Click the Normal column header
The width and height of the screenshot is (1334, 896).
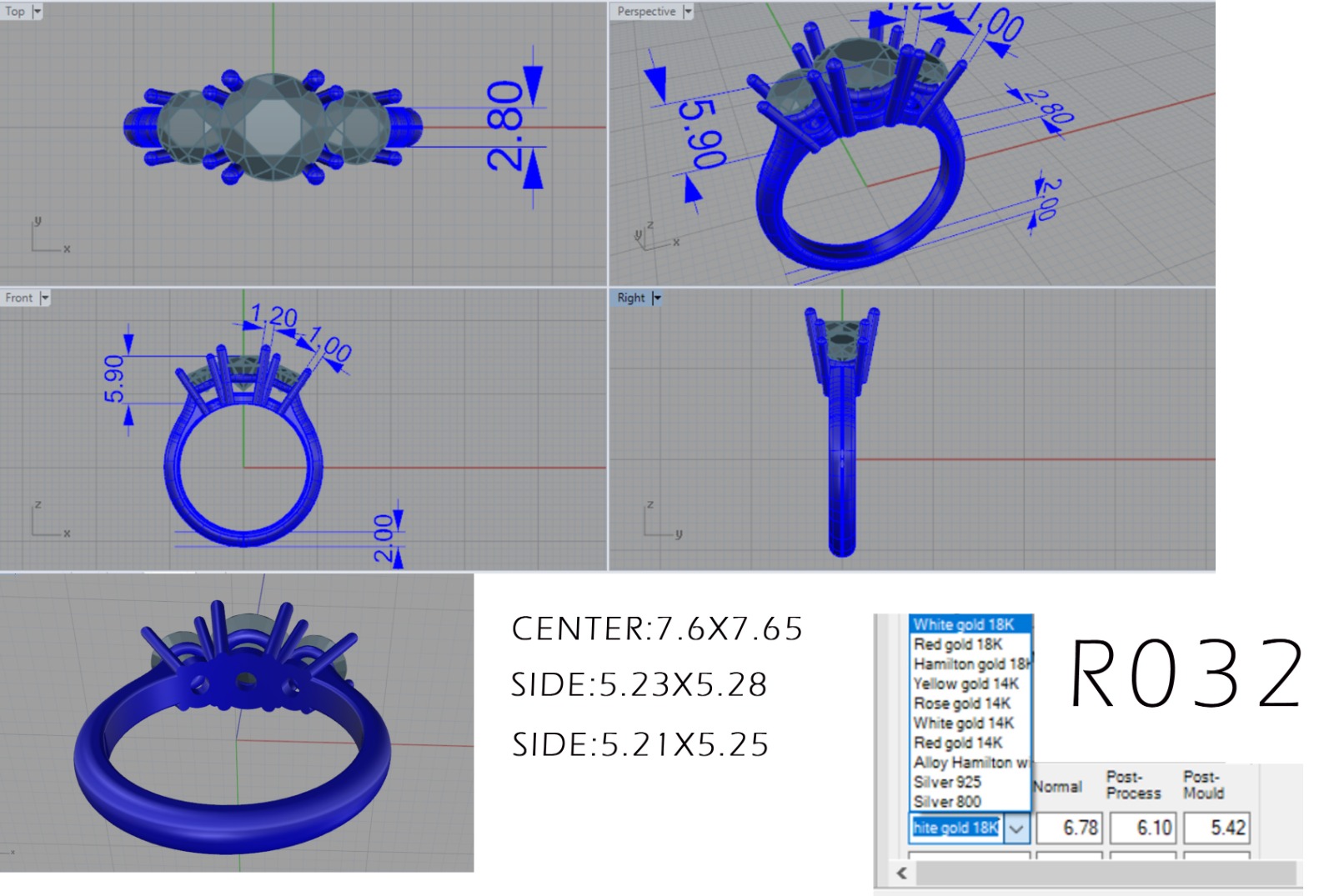1057,787
